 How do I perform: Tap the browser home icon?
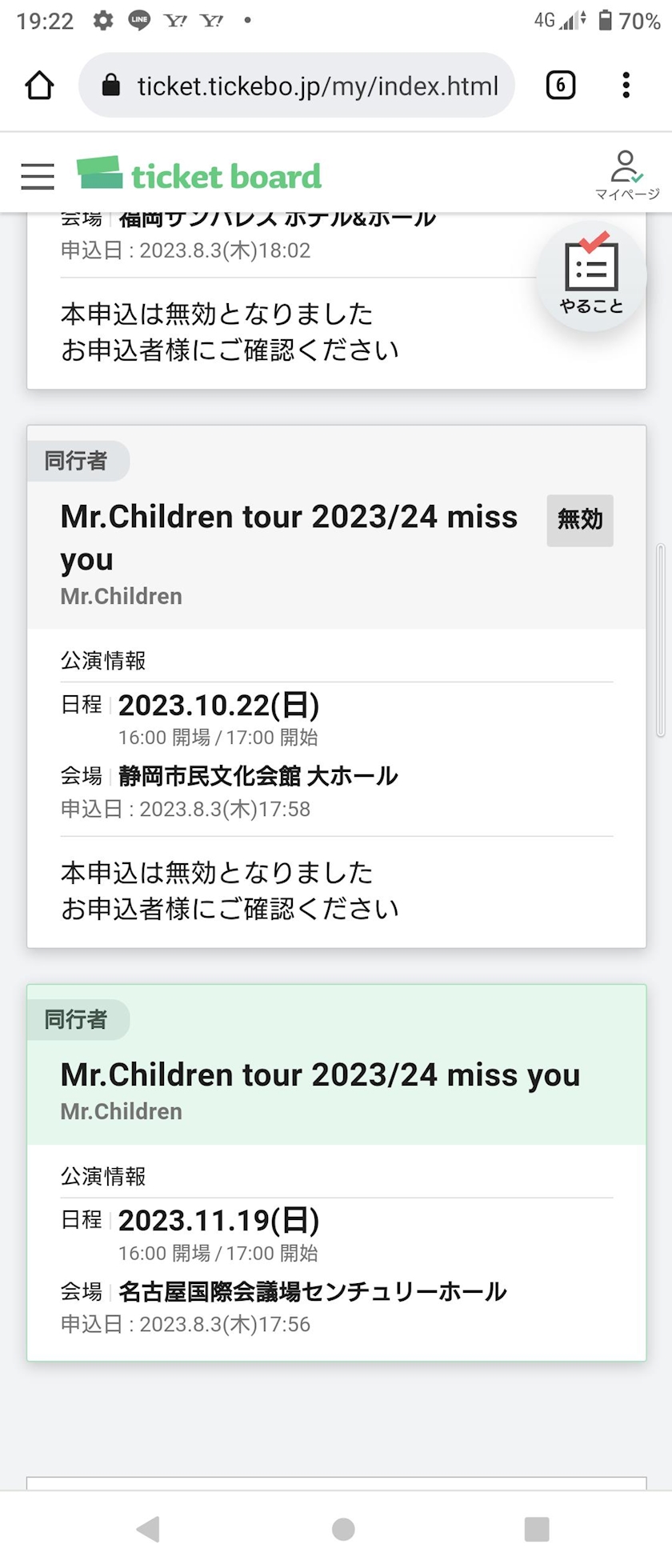pyautogui.click(x=39, y=86)
